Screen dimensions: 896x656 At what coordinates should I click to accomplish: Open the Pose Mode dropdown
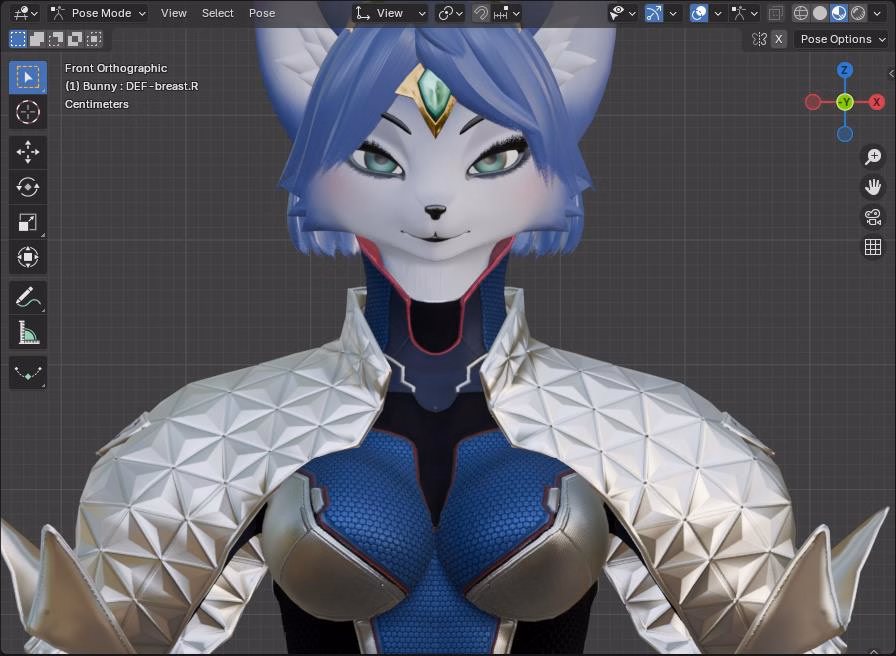click(x=97, y=13)
